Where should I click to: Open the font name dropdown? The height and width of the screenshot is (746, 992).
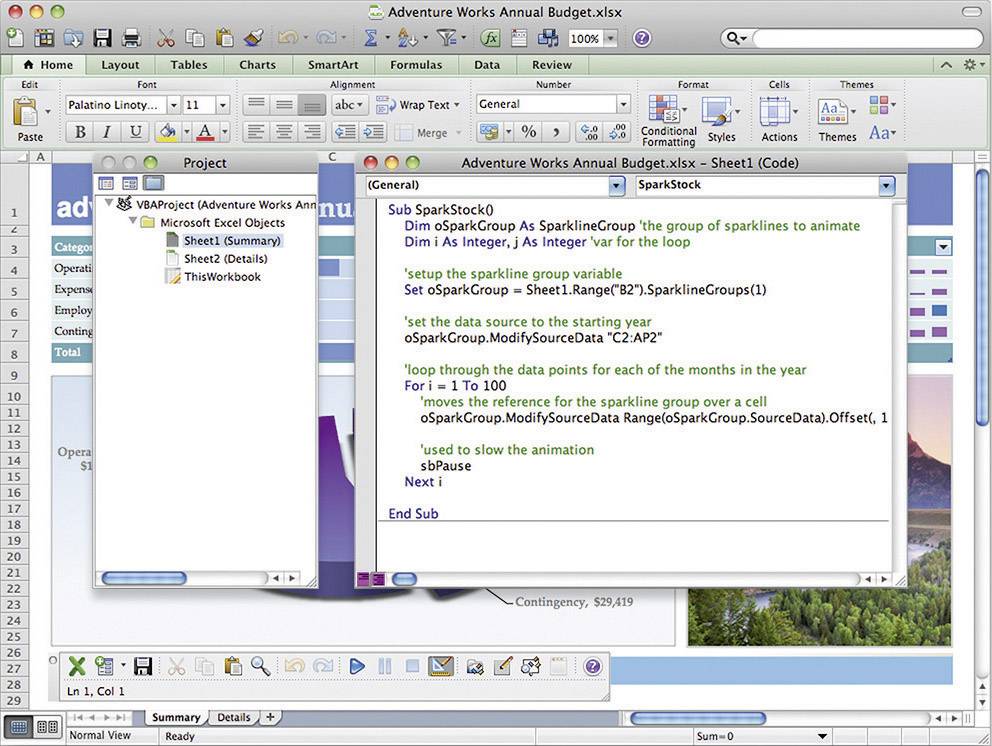(x=173, y=104)
